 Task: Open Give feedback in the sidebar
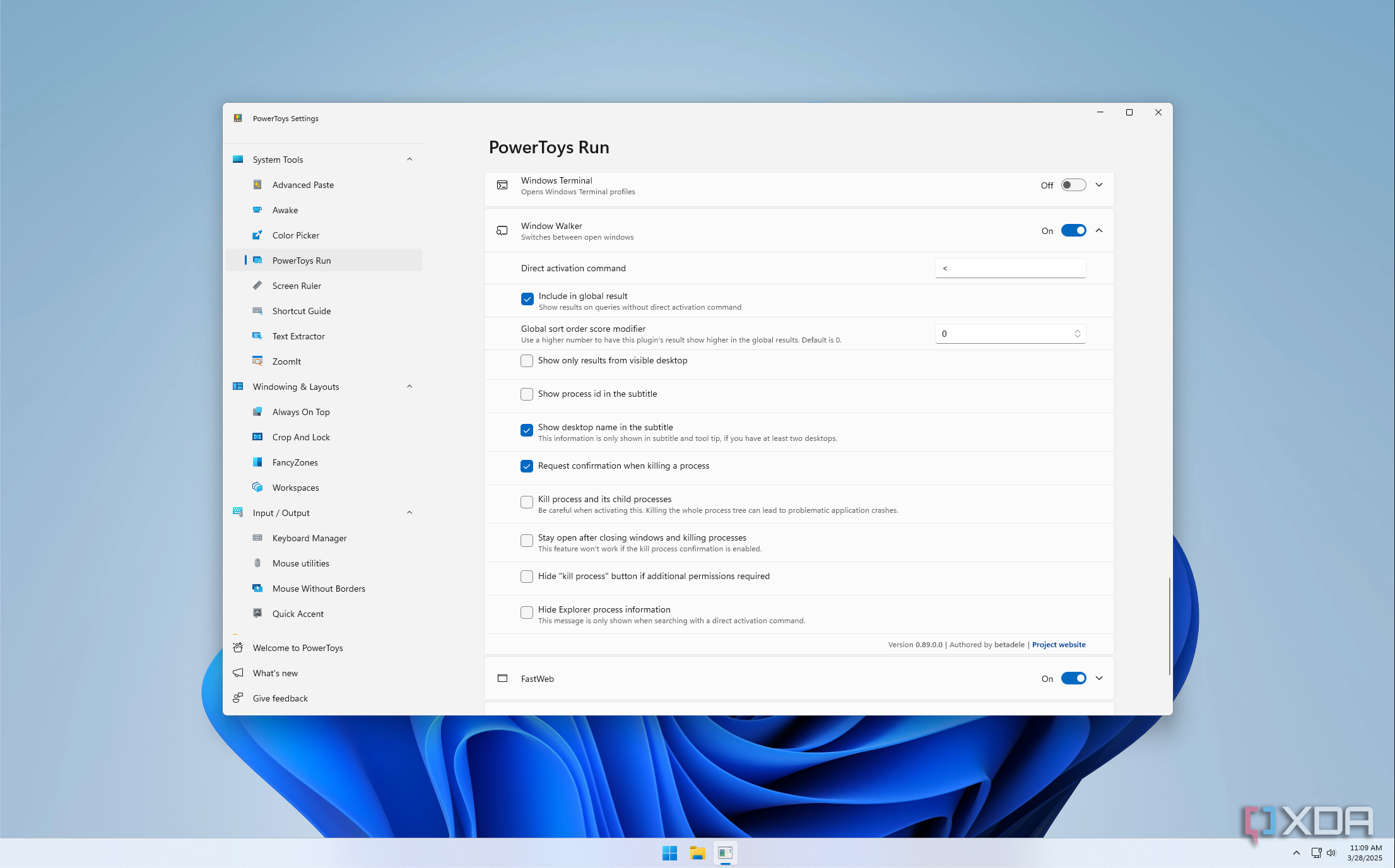coord(324,698)
